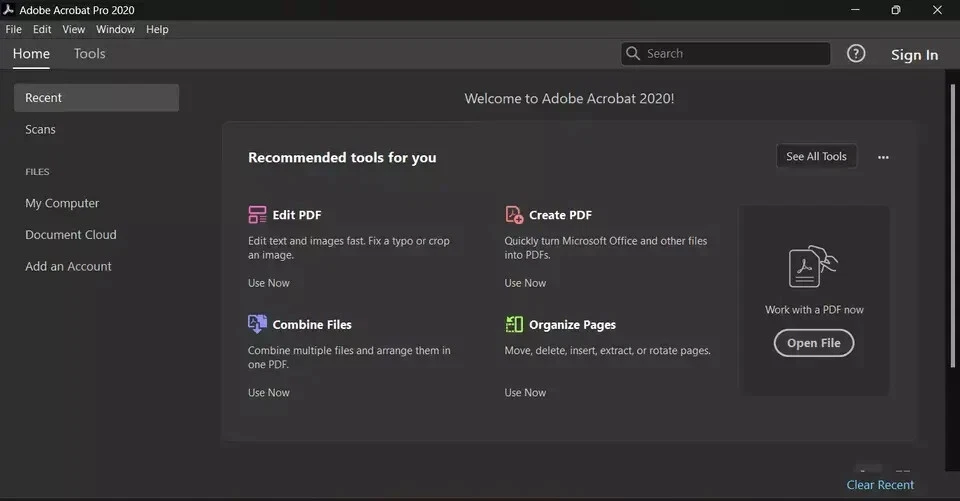
Task: Click the Combine Files tool icon
Action: (257, 324)
